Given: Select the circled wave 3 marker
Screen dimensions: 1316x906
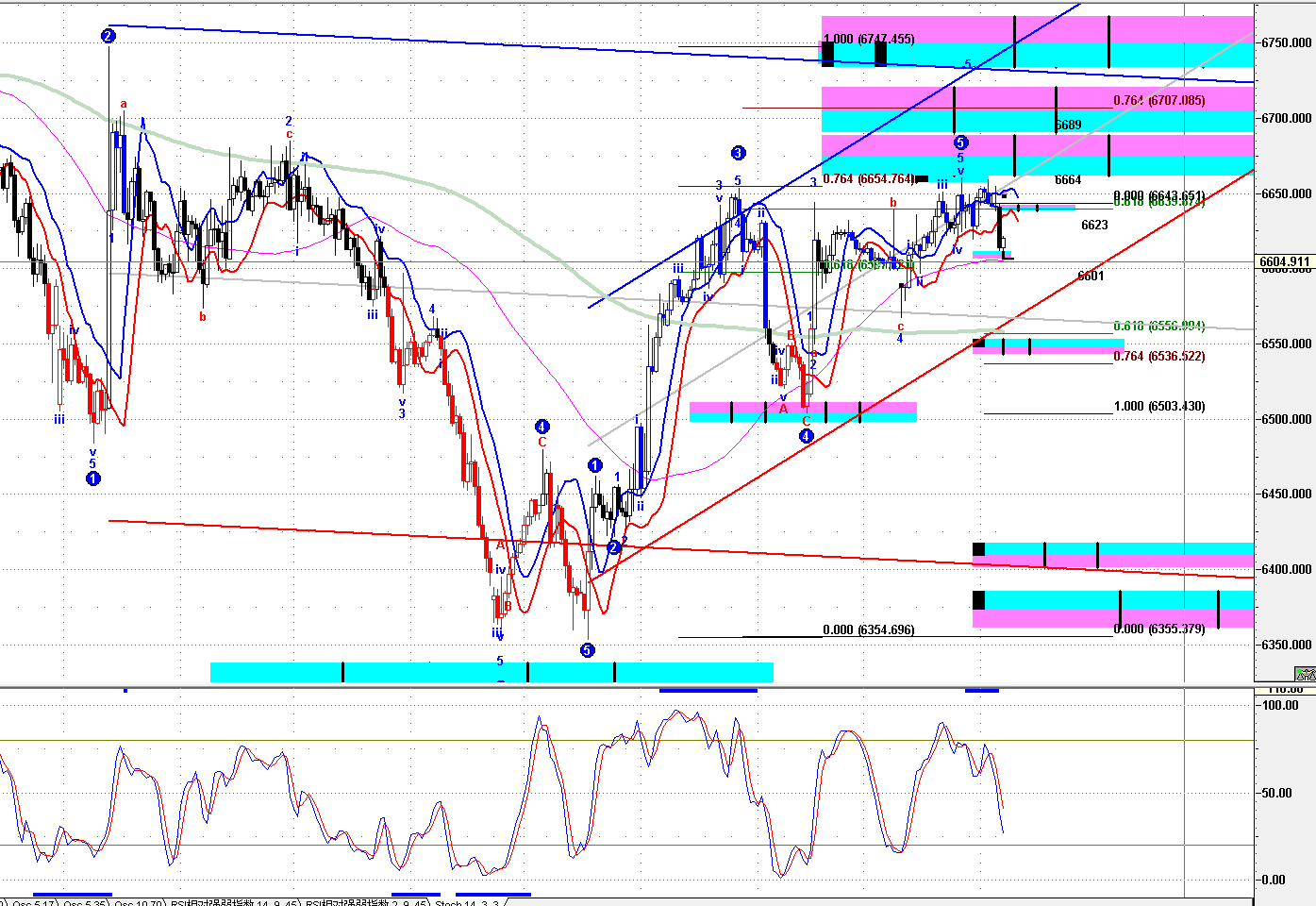Looking at the screenshot, I should pos(738,153).
